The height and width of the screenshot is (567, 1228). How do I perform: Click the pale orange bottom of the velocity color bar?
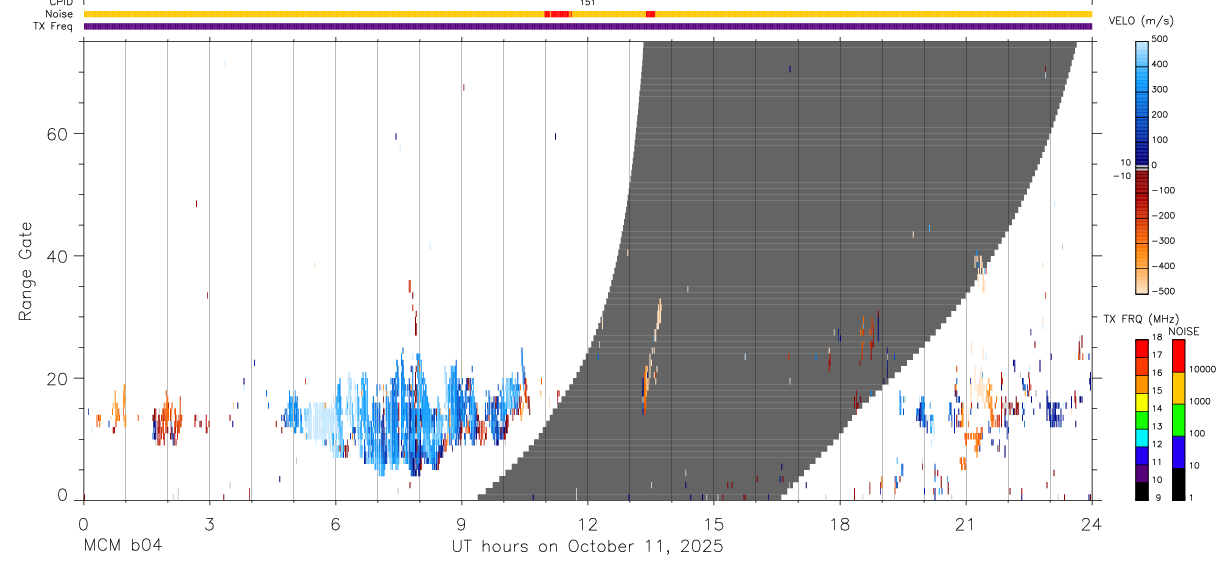coord(1142,282)
